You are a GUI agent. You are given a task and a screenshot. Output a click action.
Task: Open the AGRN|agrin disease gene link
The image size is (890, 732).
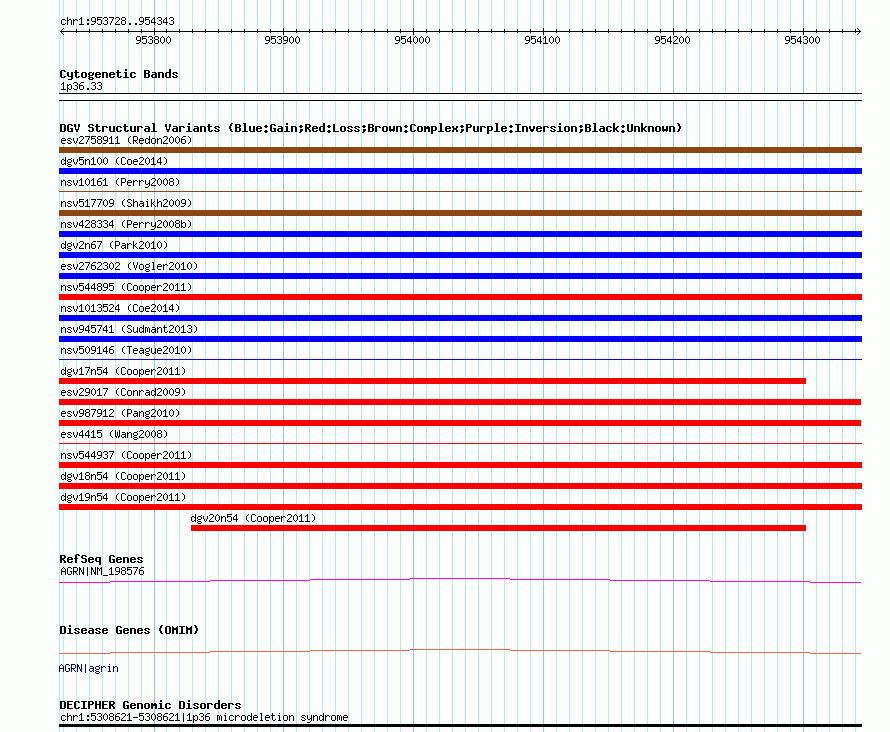tap(89, 668)
